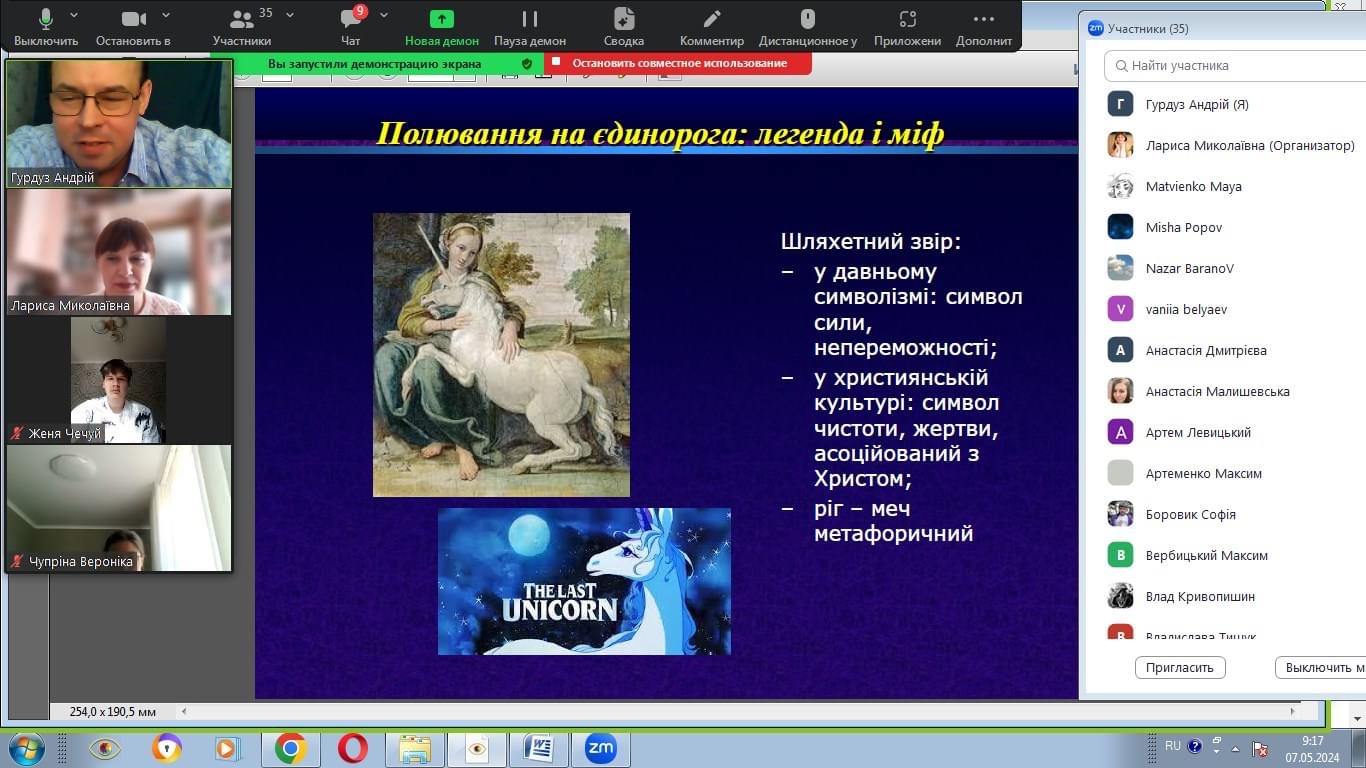Switch to Zoom app in taskbar
Viewport: 1366px width, 768px height.
pyautogui.click(x=600, y=748)
